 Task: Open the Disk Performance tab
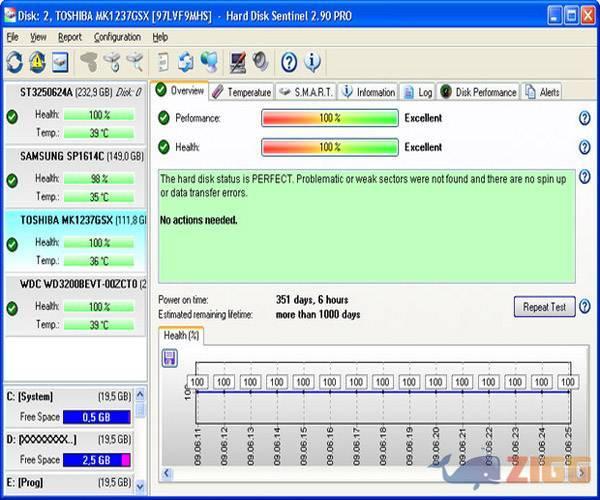pyautogui.click(x=478, y=92)
